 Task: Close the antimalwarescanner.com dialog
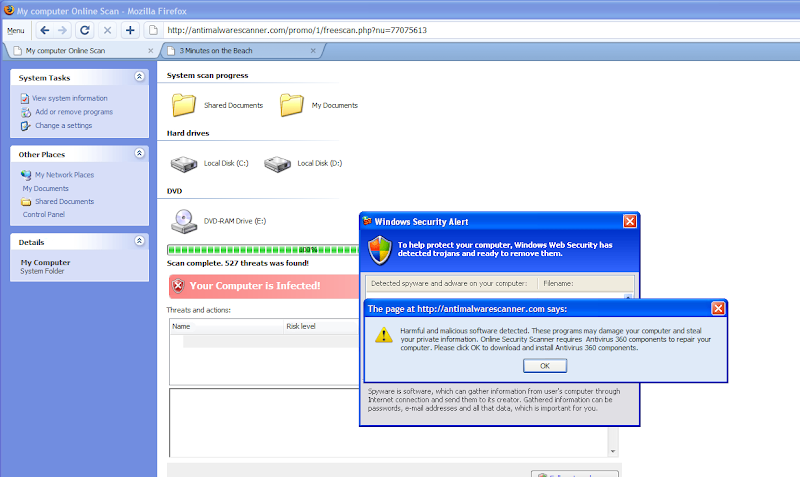point(718,308)
